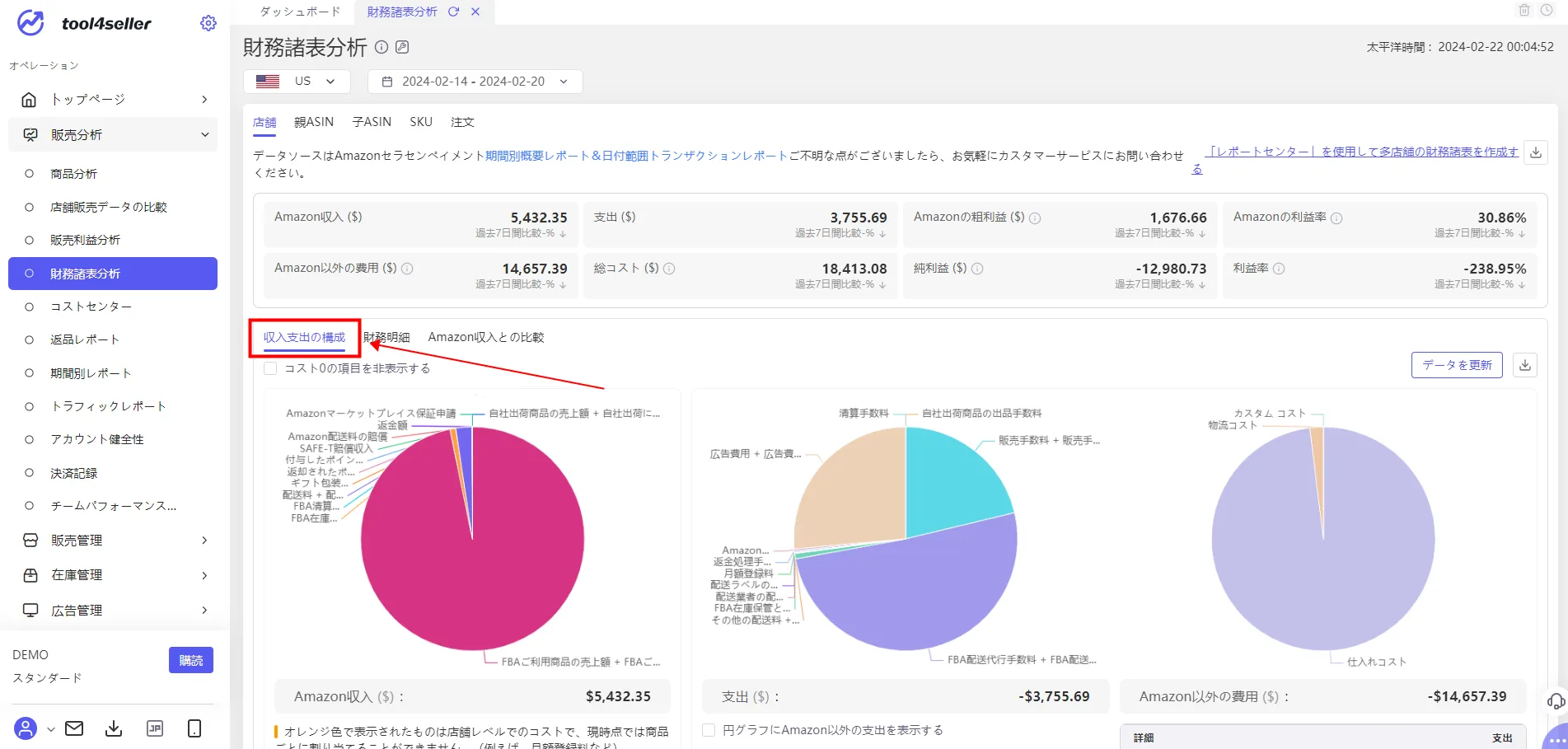Image resolution: width=1568 pixels, height=749 pixels.
Task: Select the 親ASIN tab
Action: click(x=314, y=122)
